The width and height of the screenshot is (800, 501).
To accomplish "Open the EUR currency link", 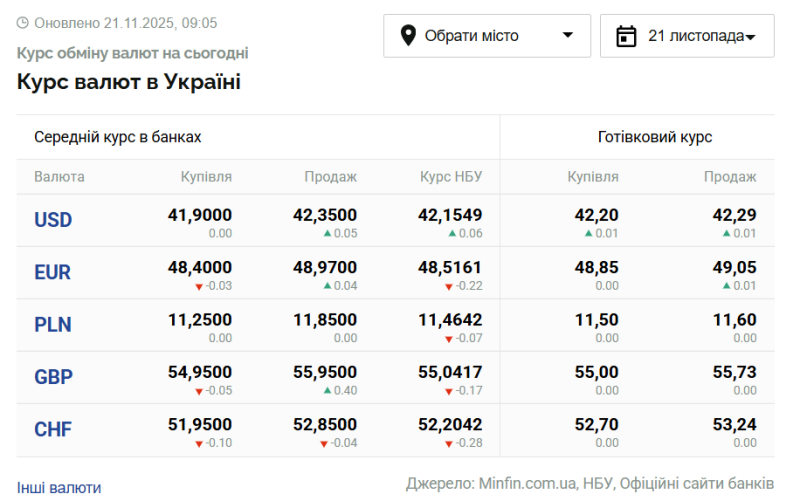I will [53, 272].
